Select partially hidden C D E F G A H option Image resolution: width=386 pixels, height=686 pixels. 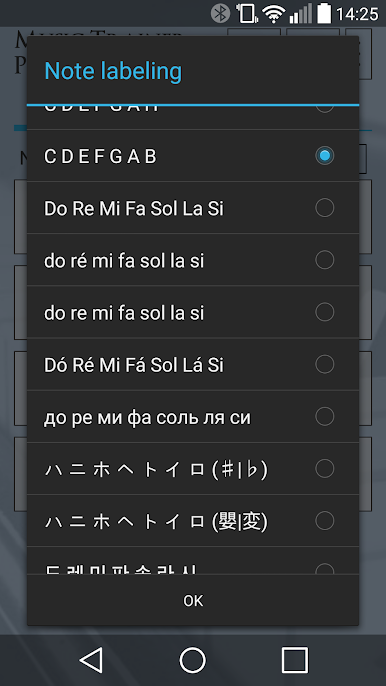193,117
